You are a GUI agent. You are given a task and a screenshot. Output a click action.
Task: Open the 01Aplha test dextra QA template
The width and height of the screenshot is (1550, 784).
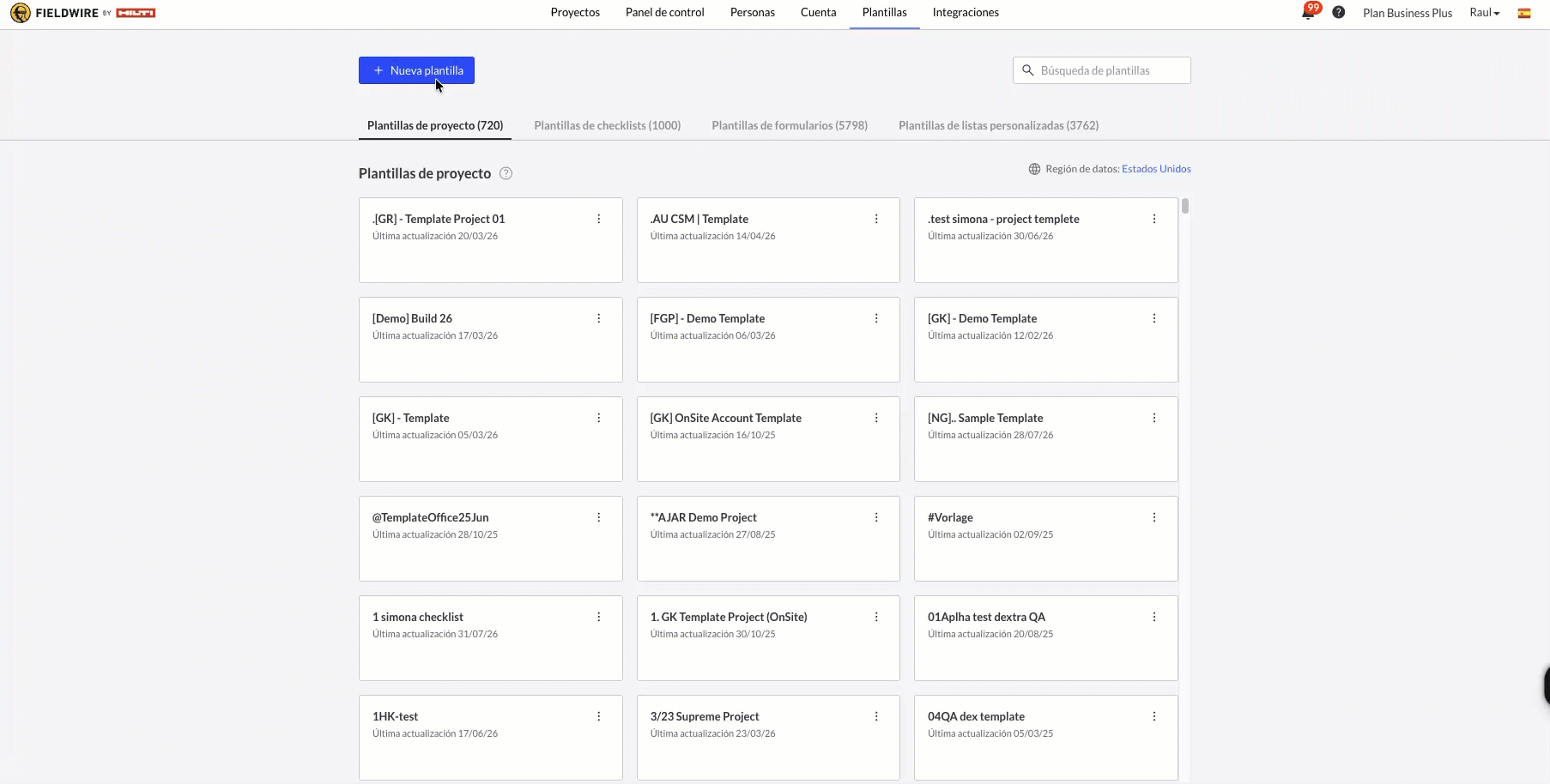1046,638
